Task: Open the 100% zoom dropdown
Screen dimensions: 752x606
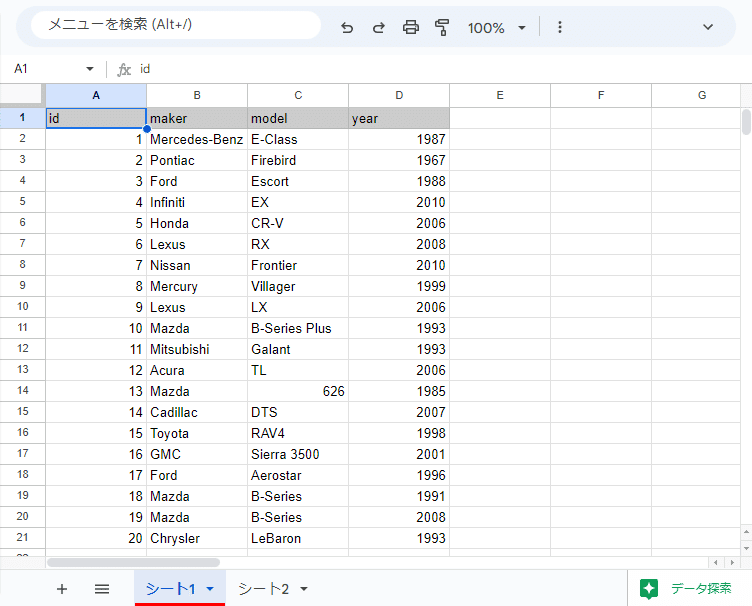Action: click(x=497, y=28)
